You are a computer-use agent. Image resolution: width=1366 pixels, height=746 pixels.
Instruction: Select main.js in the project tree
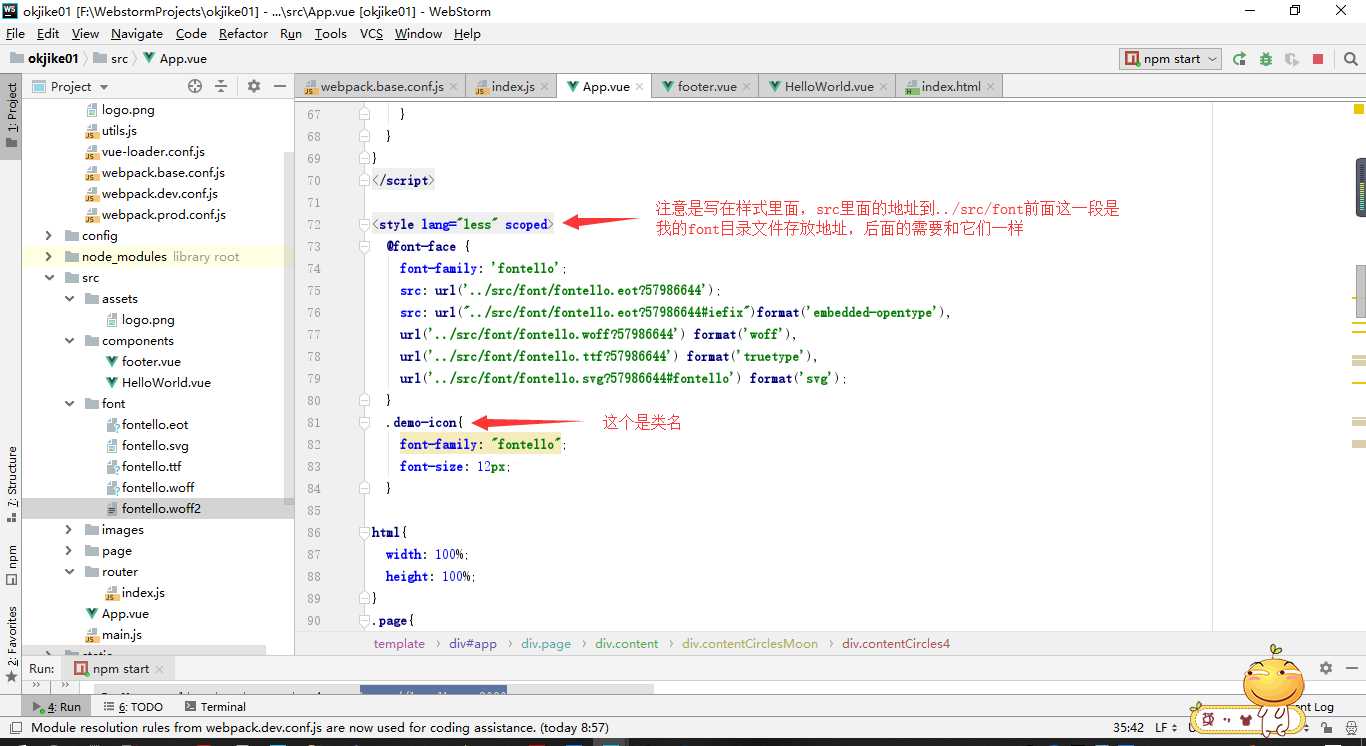(x=122, y=635)
